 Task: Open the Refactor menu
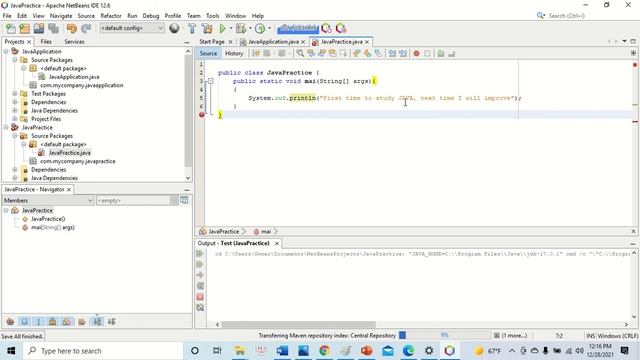point(111,16)
